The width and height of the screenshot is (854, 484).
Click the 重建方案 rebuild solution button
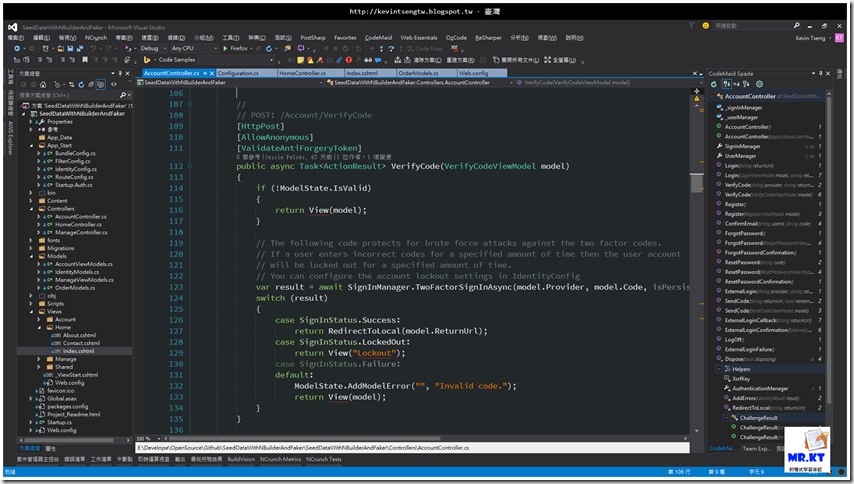pyautogui.click(x=460, y=60)
